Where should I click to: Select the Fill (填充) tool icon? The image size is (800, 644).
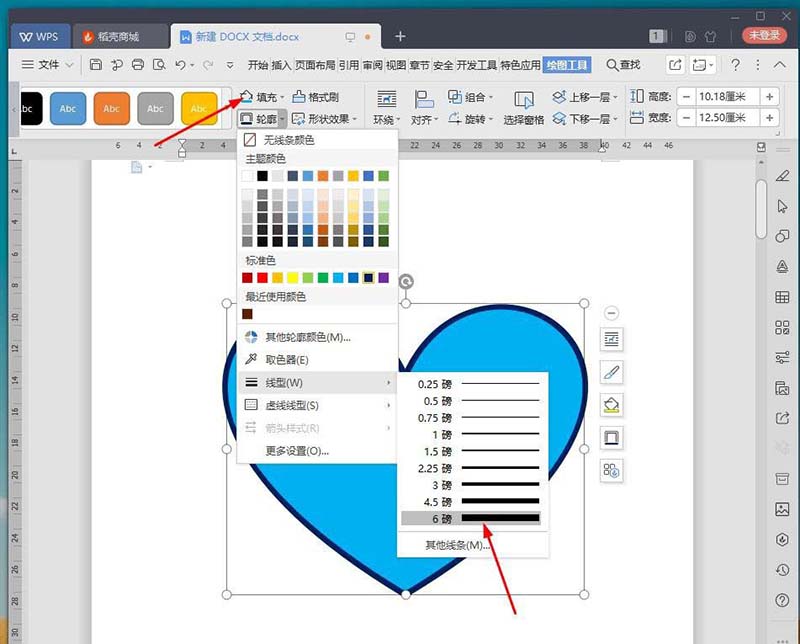click(245, 98)
